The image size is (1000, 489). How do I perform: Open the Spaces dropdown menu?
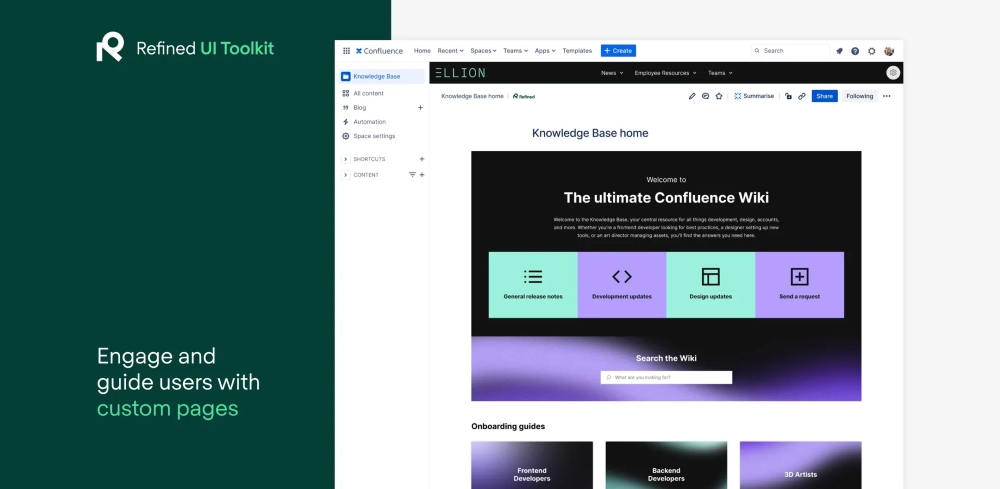483,51
